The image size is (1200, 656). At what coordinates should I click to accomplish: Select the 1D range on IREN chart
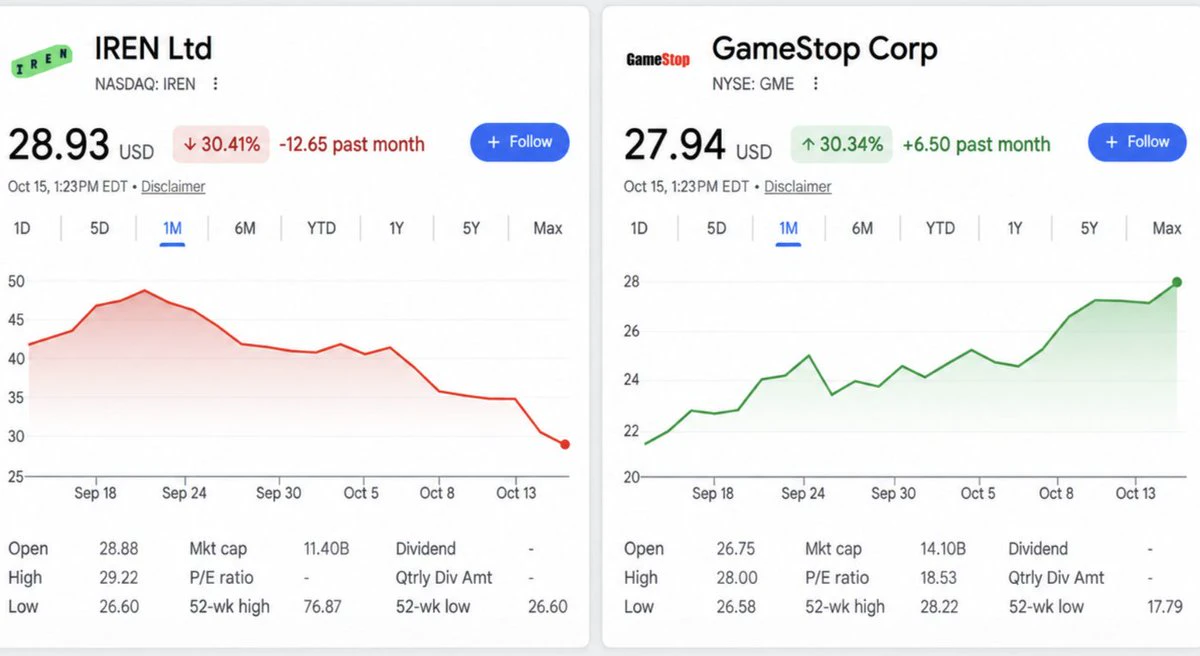pyautogui.click(x=22, y=228)
